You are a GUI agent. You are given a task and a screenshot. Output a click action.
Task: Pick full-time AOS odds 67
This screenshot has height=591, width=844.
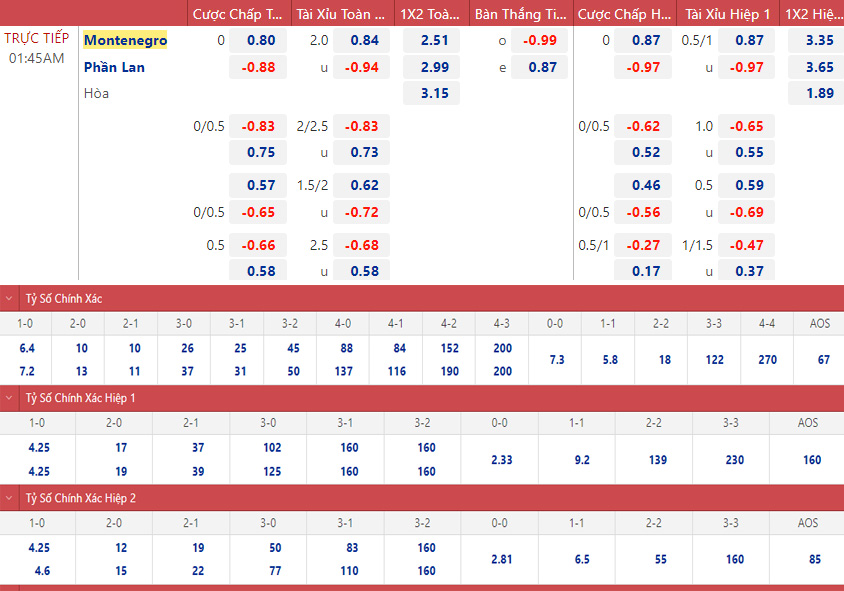pos(823,360)
